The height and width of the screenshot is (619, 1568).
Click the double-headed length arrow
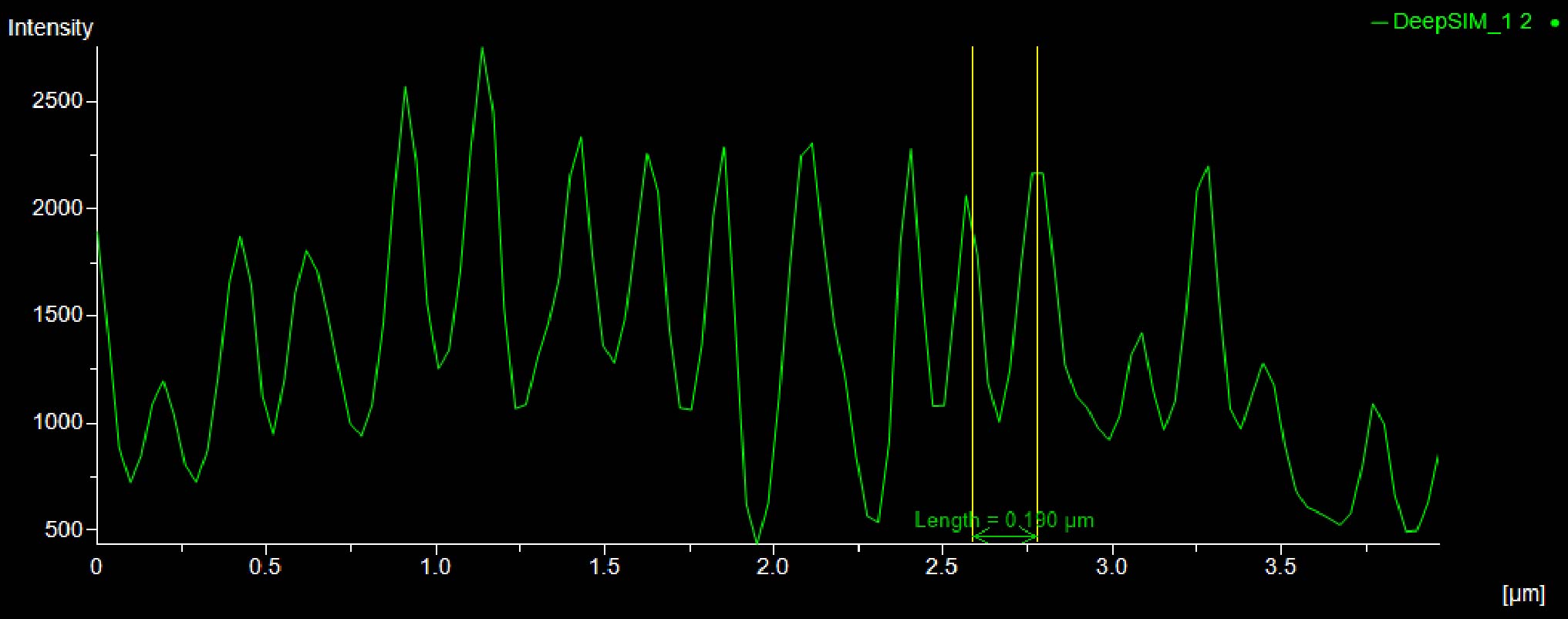click(x=1005, y=536)
